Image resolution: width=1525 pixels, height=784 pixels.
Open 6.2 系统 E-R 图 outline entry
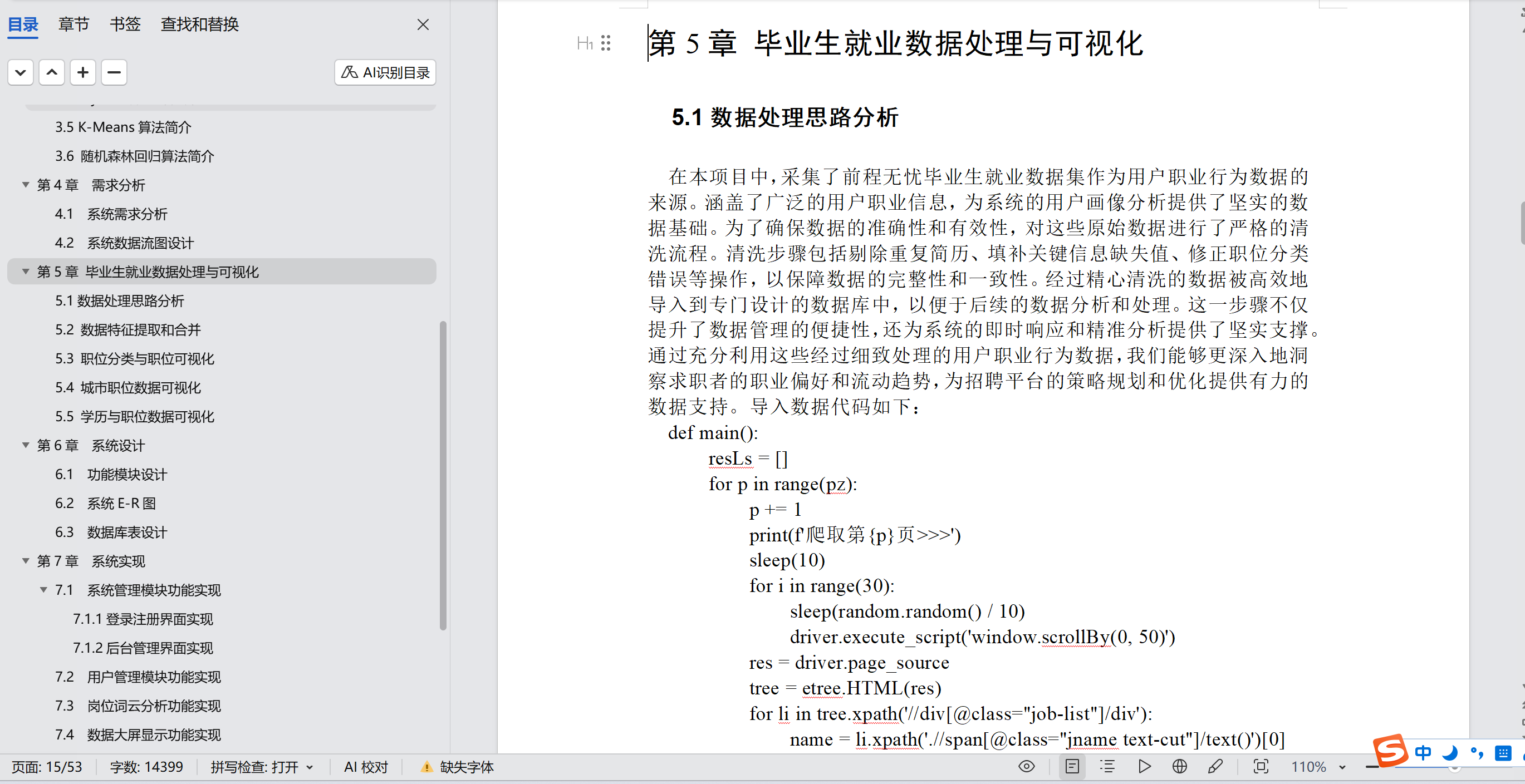[105, 503]
